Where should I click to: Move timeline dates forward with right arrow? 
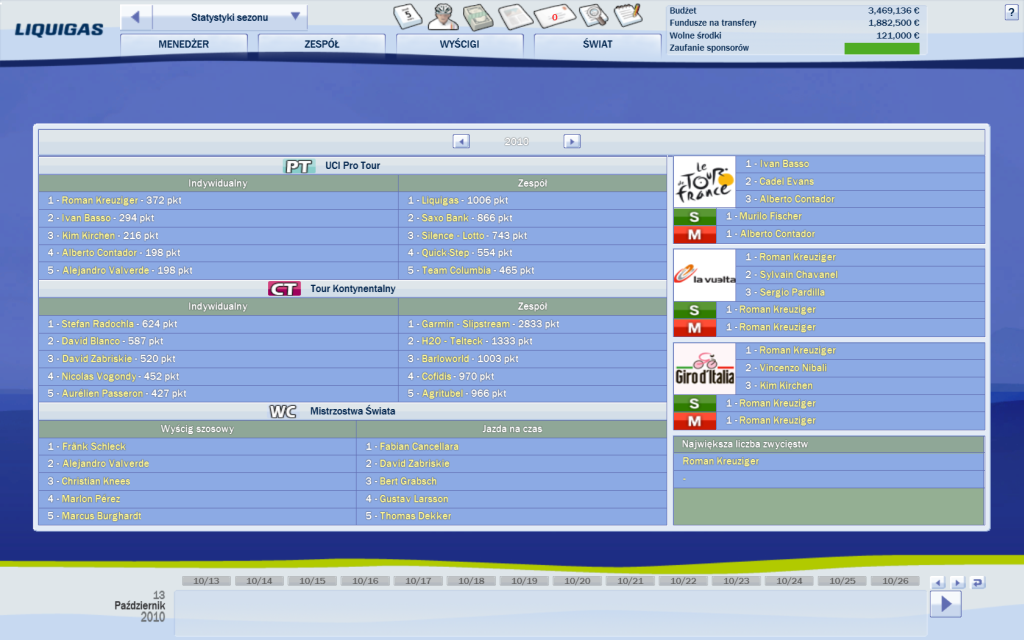click(x=957, y=583)
